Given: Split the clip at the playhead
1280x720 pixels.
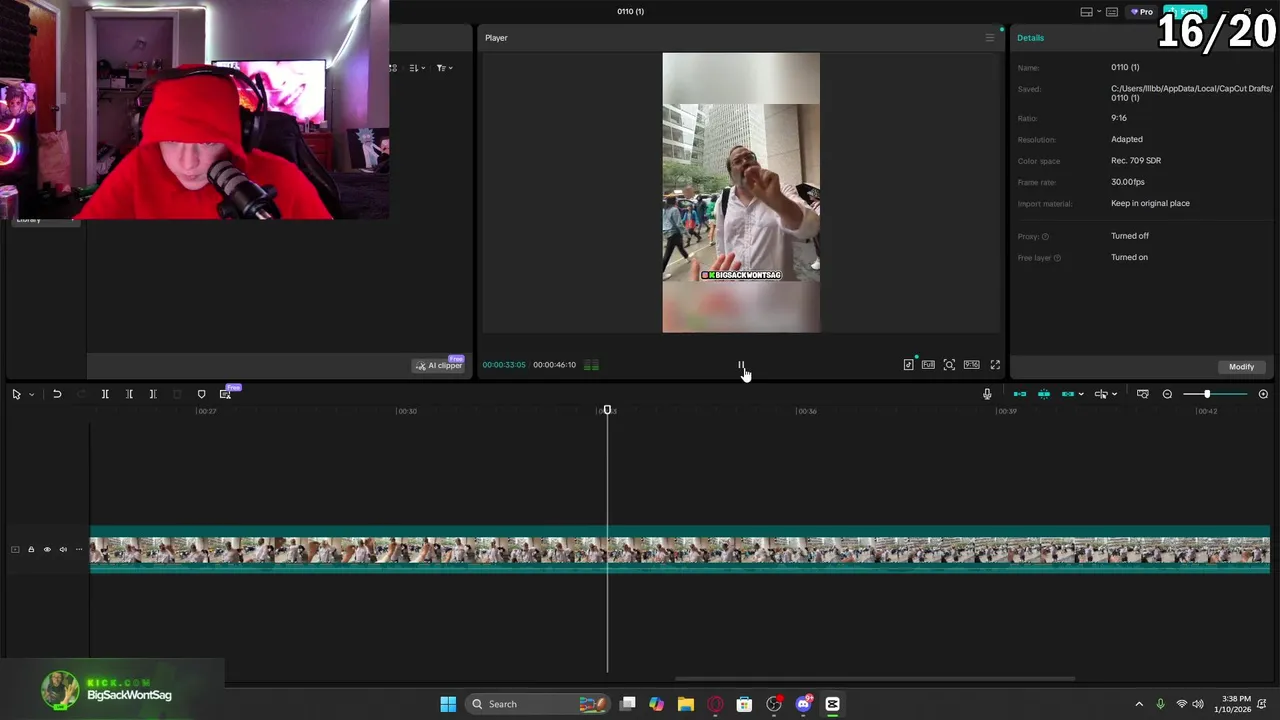Looking at the screenshot, I should click(x=105, y=394).
